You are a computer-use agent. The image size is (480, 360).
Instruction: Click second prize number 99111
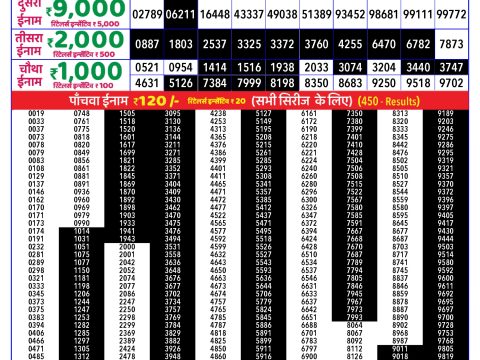418,14
